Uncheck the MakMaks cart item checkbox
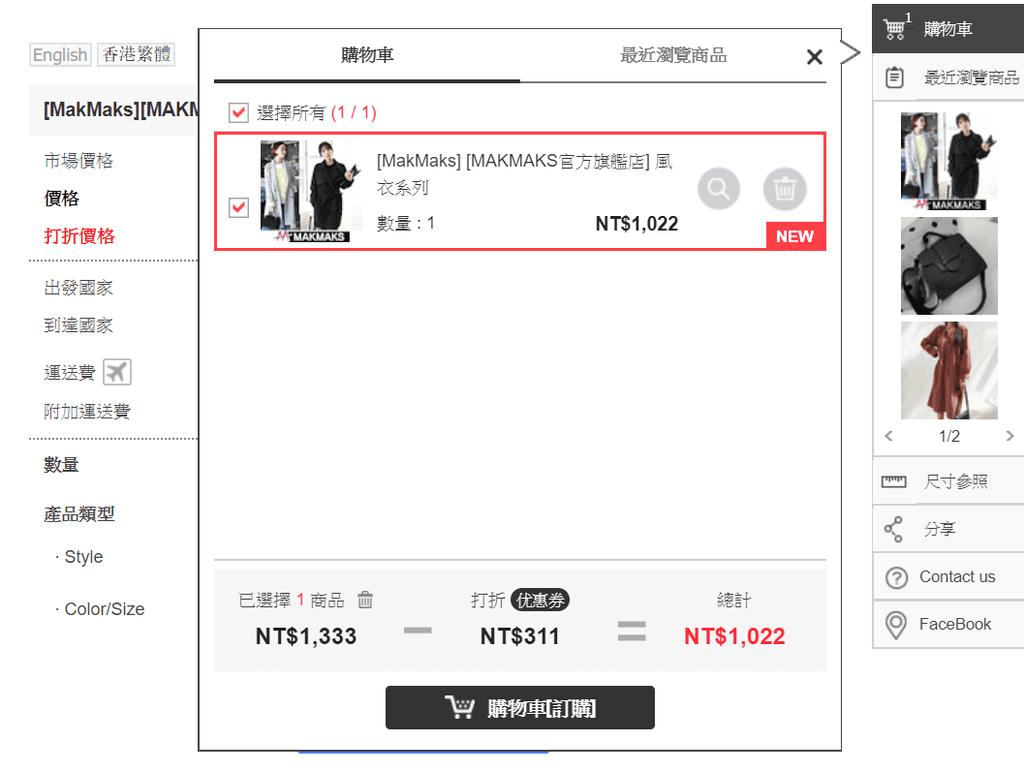Screen dimensions: 1024x772 [238, 207]
